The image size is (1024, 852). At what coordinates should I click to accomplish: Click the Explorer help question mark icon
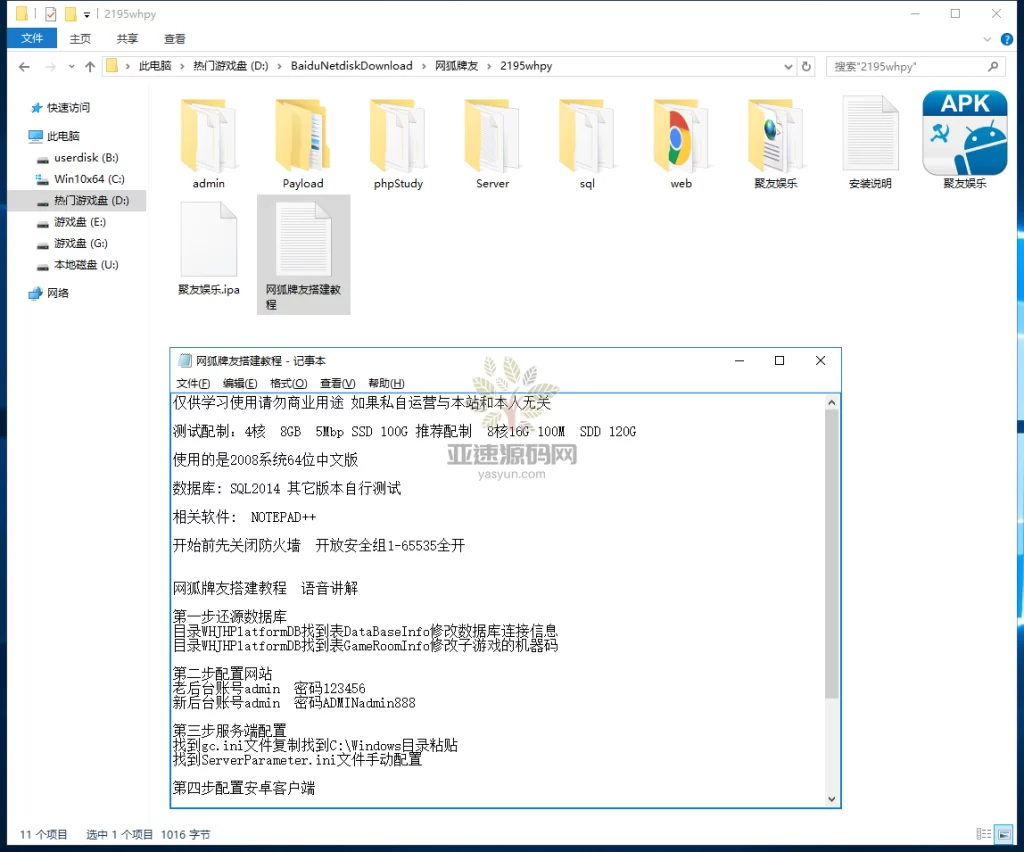click(x=1006, y=38)
